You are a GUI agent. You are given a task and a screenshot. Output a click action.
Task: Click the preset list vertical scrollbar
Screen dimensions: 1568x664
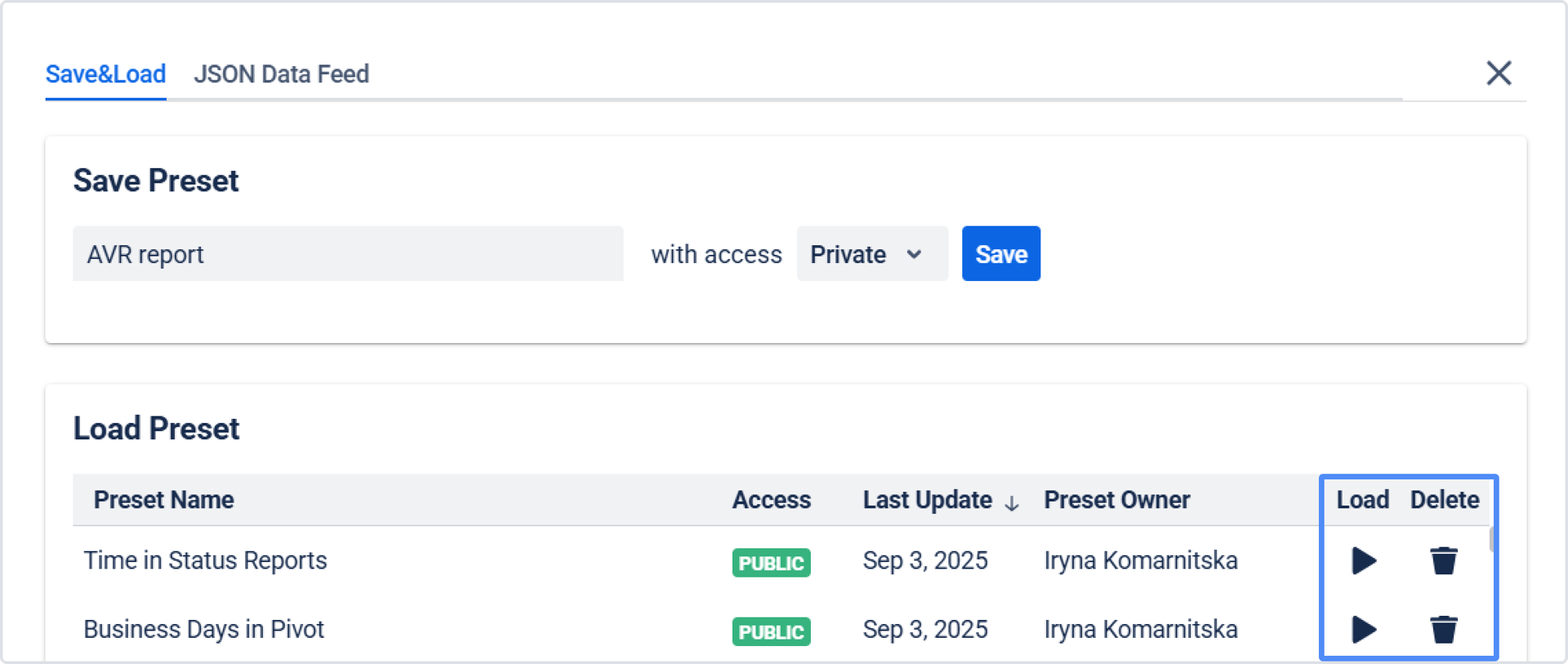pos(1491,540)
